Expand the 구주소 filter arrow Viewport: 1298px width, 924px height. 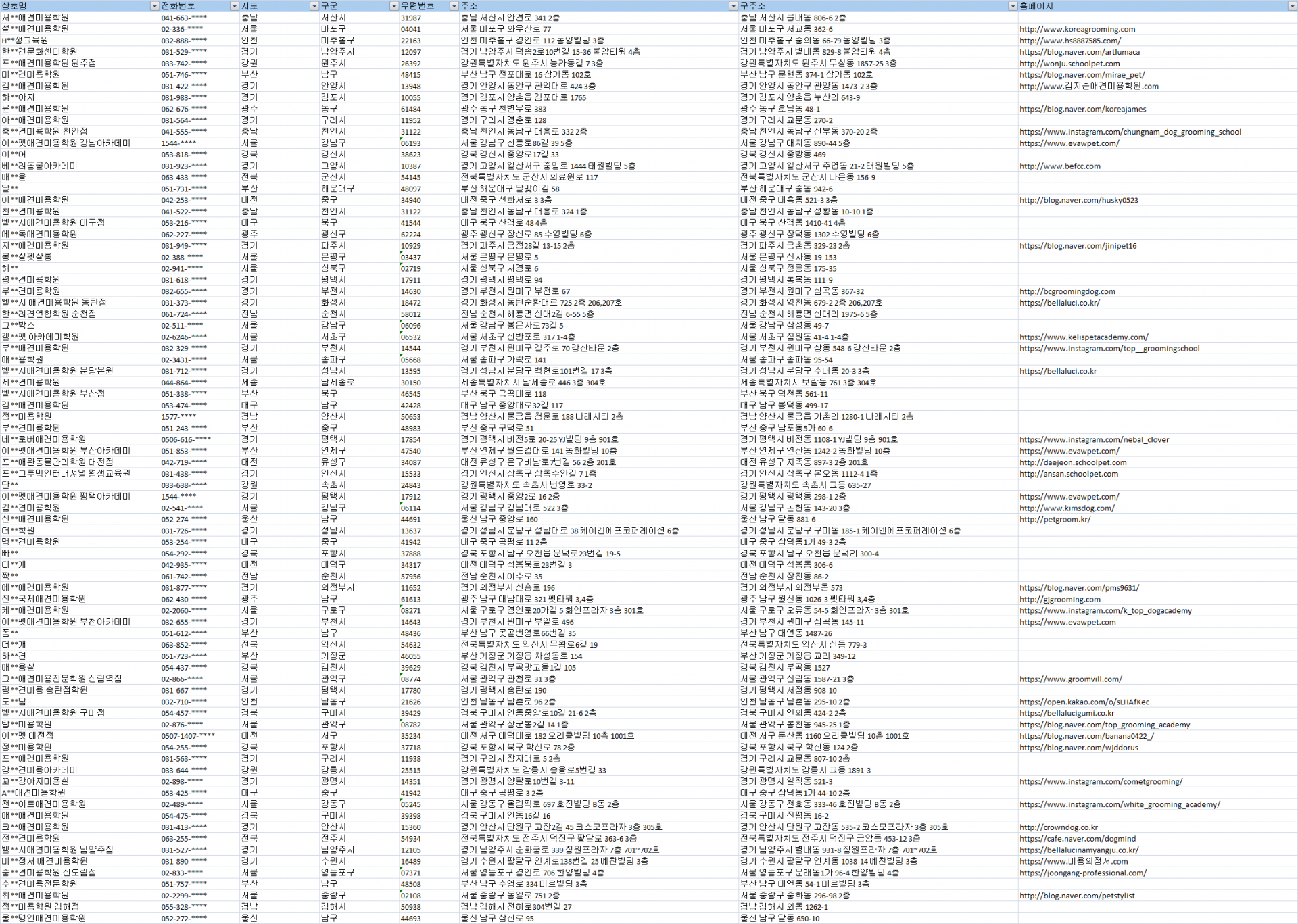click(1012, 6)
